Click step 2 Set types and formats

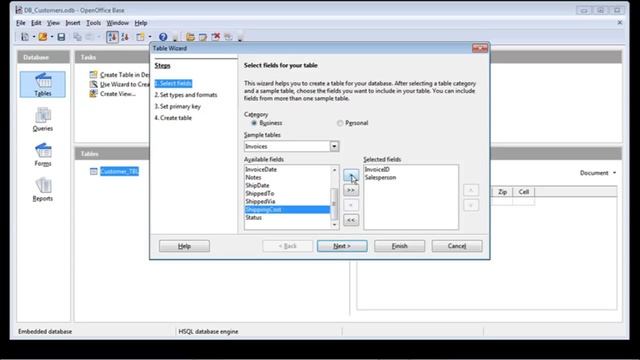[186, 95]
